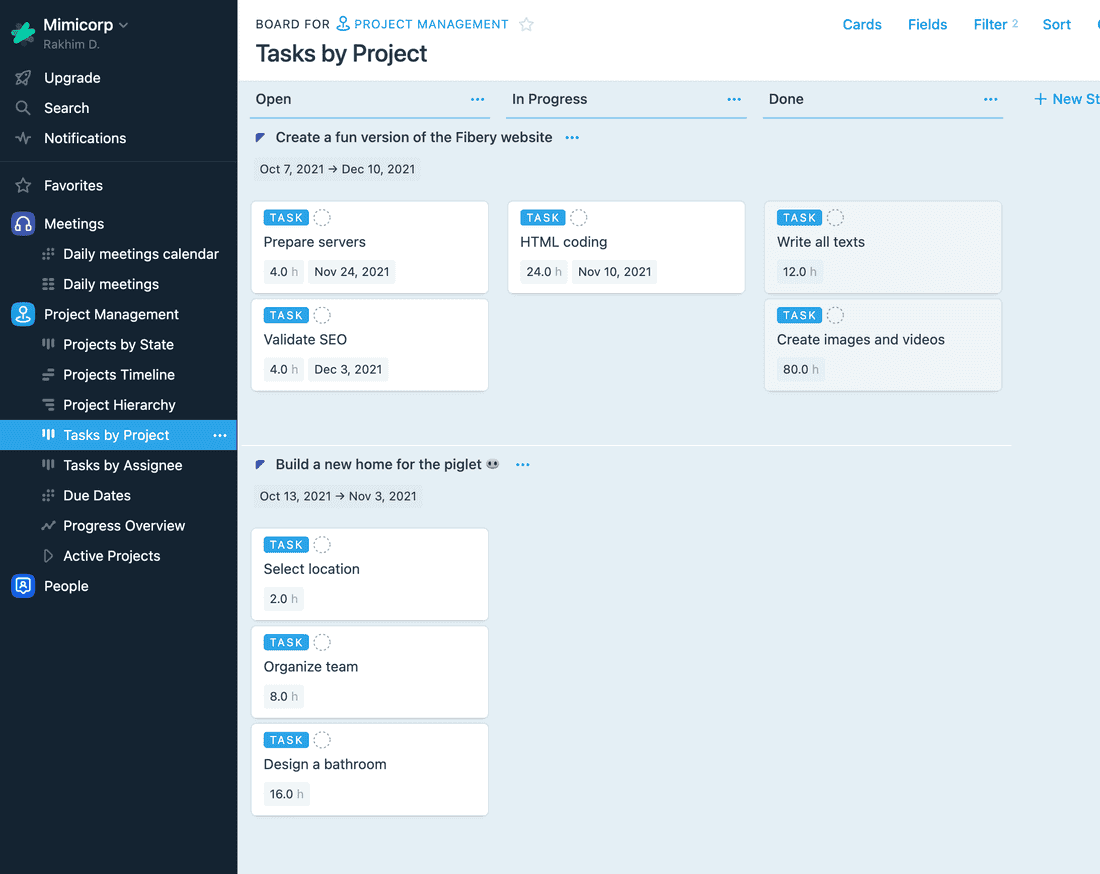Click the Meetings space icon

(22, 223)
